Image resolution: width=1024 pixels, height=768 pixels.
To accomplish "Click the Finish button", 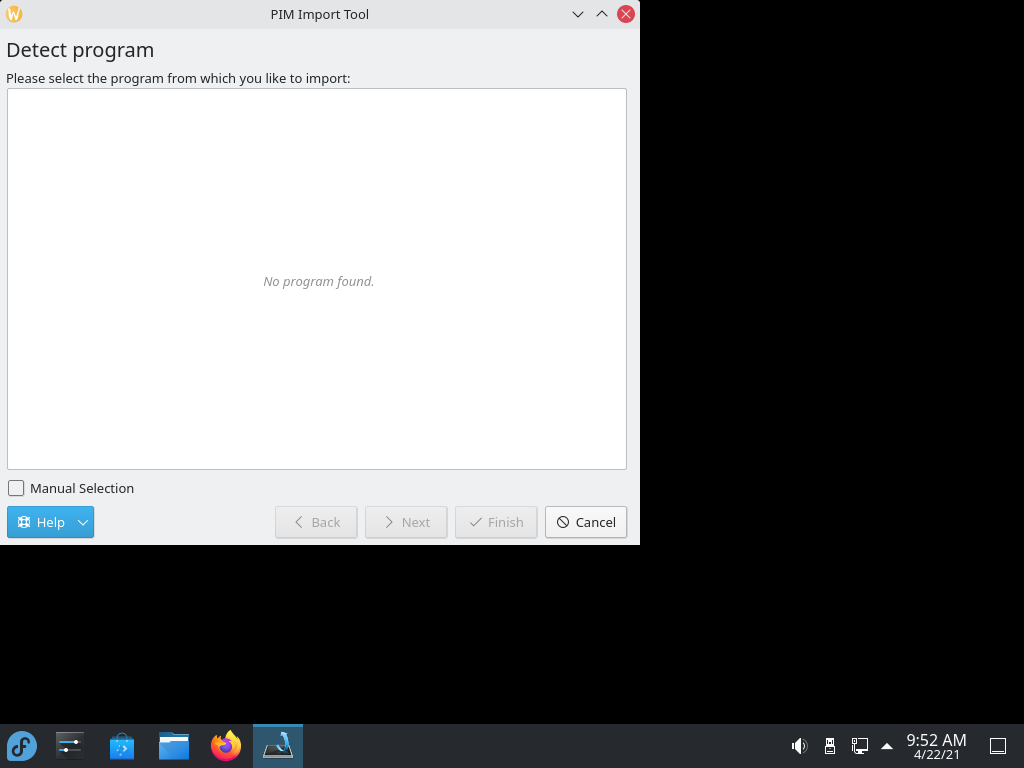I will pos(496,522).
